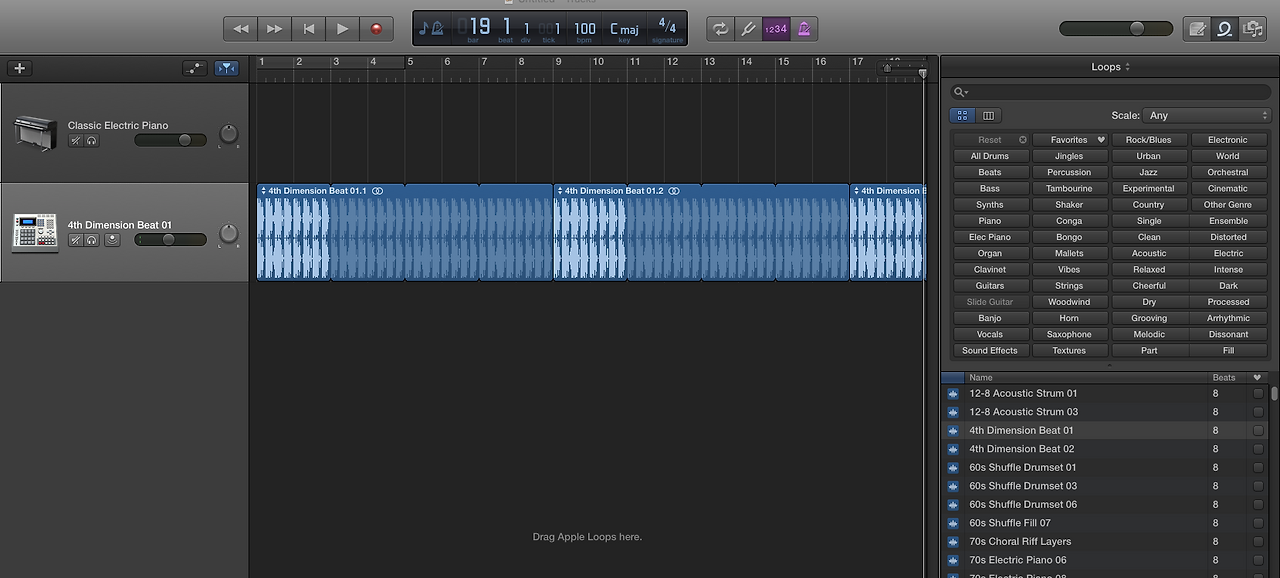Open the Loops library dropdown in panel header
The image size is (1280, 578).
[1110, 67]
